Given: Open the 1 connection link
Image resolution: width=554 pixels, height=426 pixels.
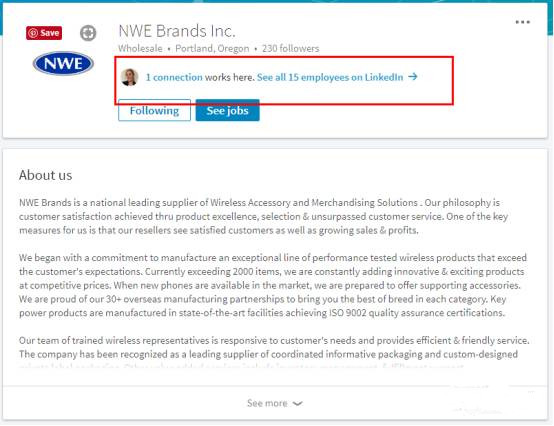Looking at the screenshot, I should (x=174, y=77).
